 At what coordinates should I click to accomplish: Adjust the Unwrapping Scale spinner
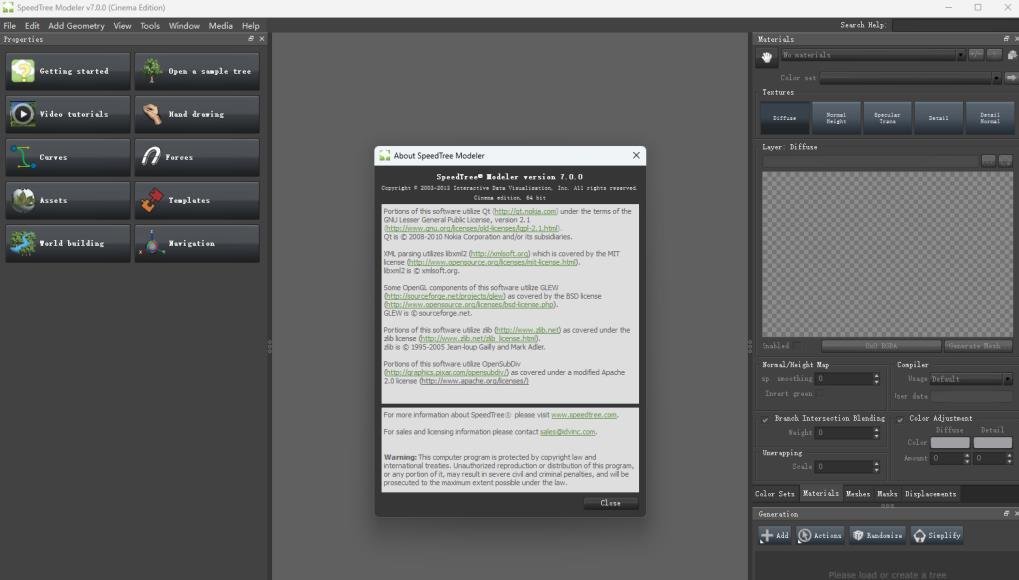click(877, 467)
